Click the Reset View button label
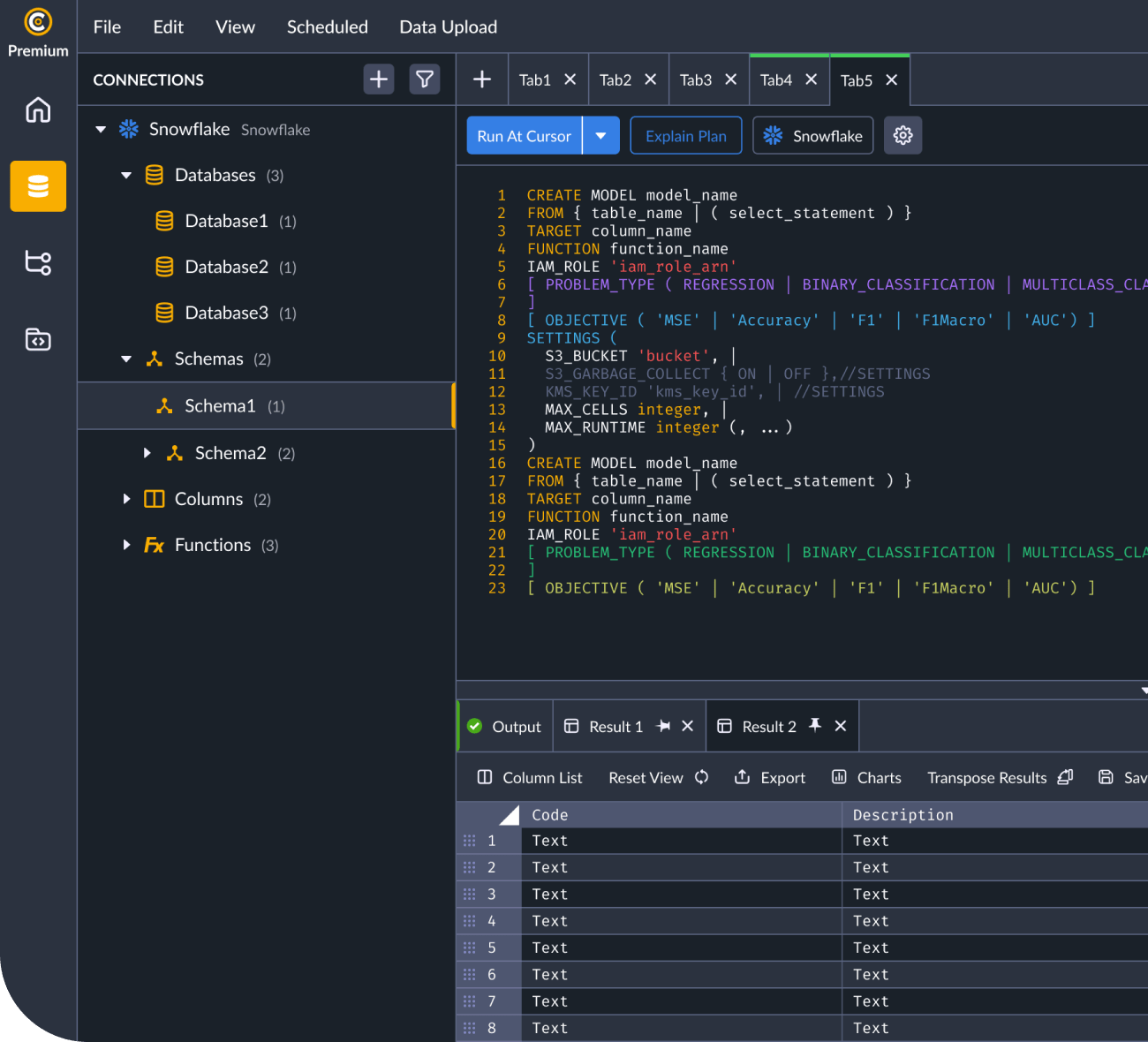Image resolution: width=1148 pixels, height=1042 pixels. [x=646, y=777]
